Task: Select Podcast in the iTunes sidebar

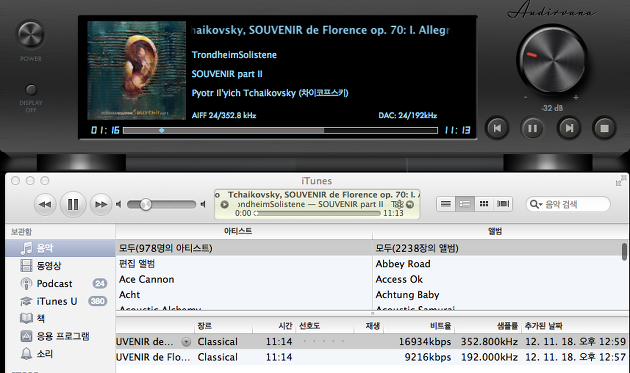Action: pyautogui.click(x=60, y=283)
